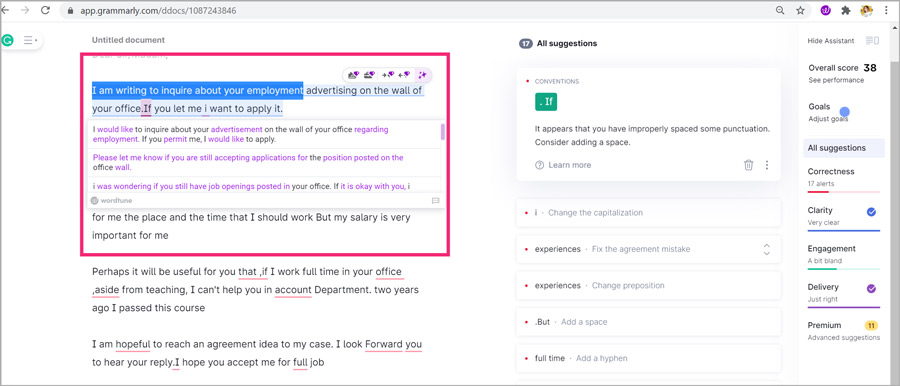Click the underlined '.If' error in the document
Image resolution: width=900 pixels, height=386 pixels.
tap(146, 108)
